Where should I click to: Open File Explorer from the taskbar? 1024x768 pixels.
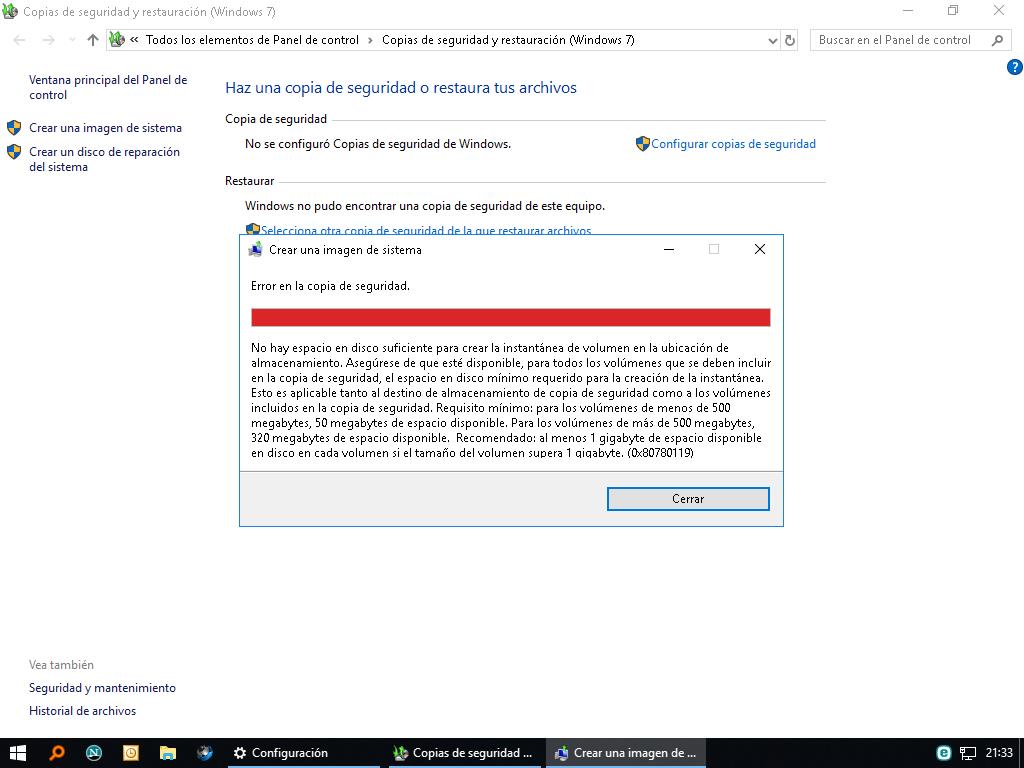(x=168, y=753)
